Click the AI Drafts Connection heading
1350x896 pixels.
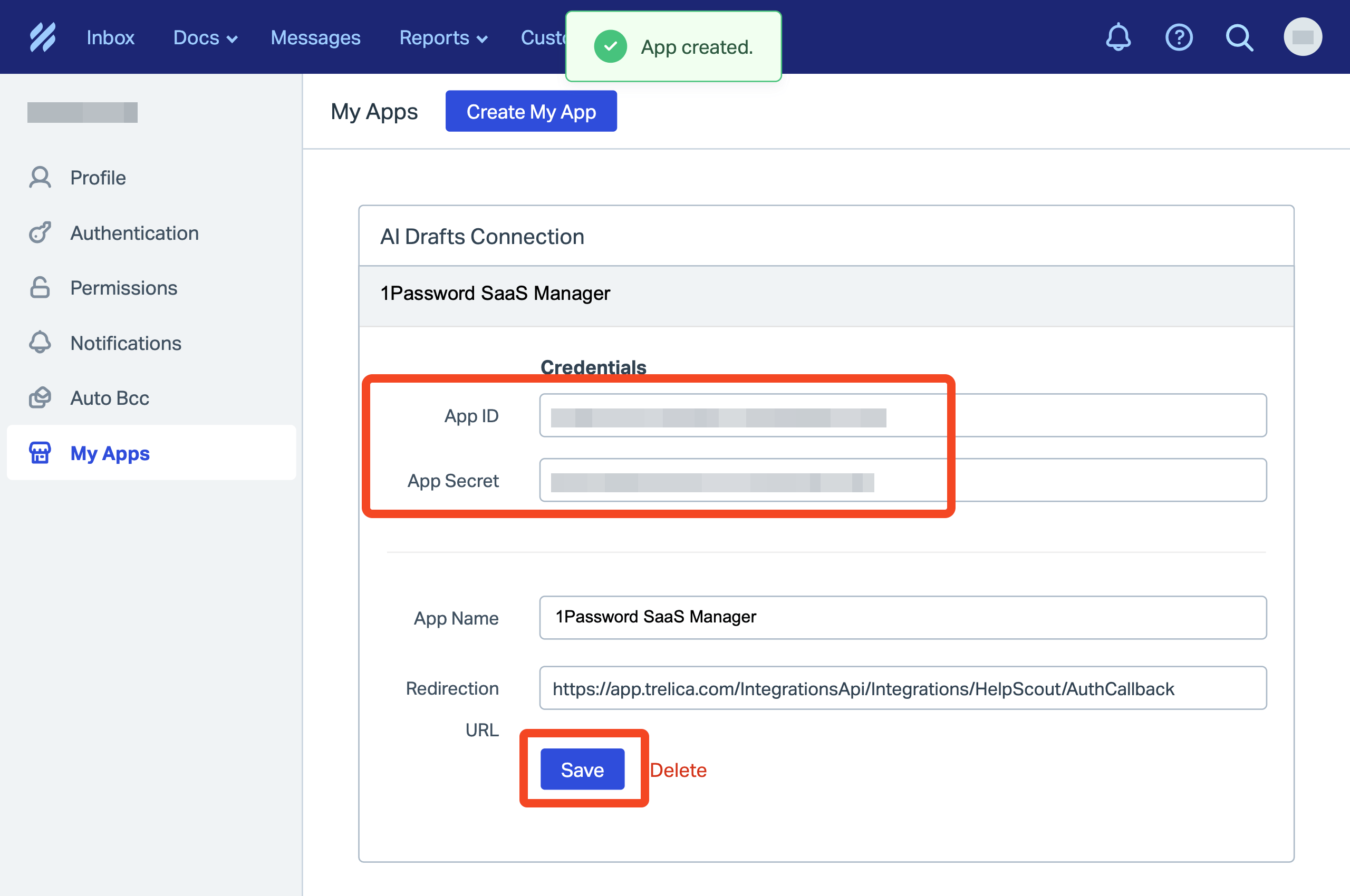(483, 236)
